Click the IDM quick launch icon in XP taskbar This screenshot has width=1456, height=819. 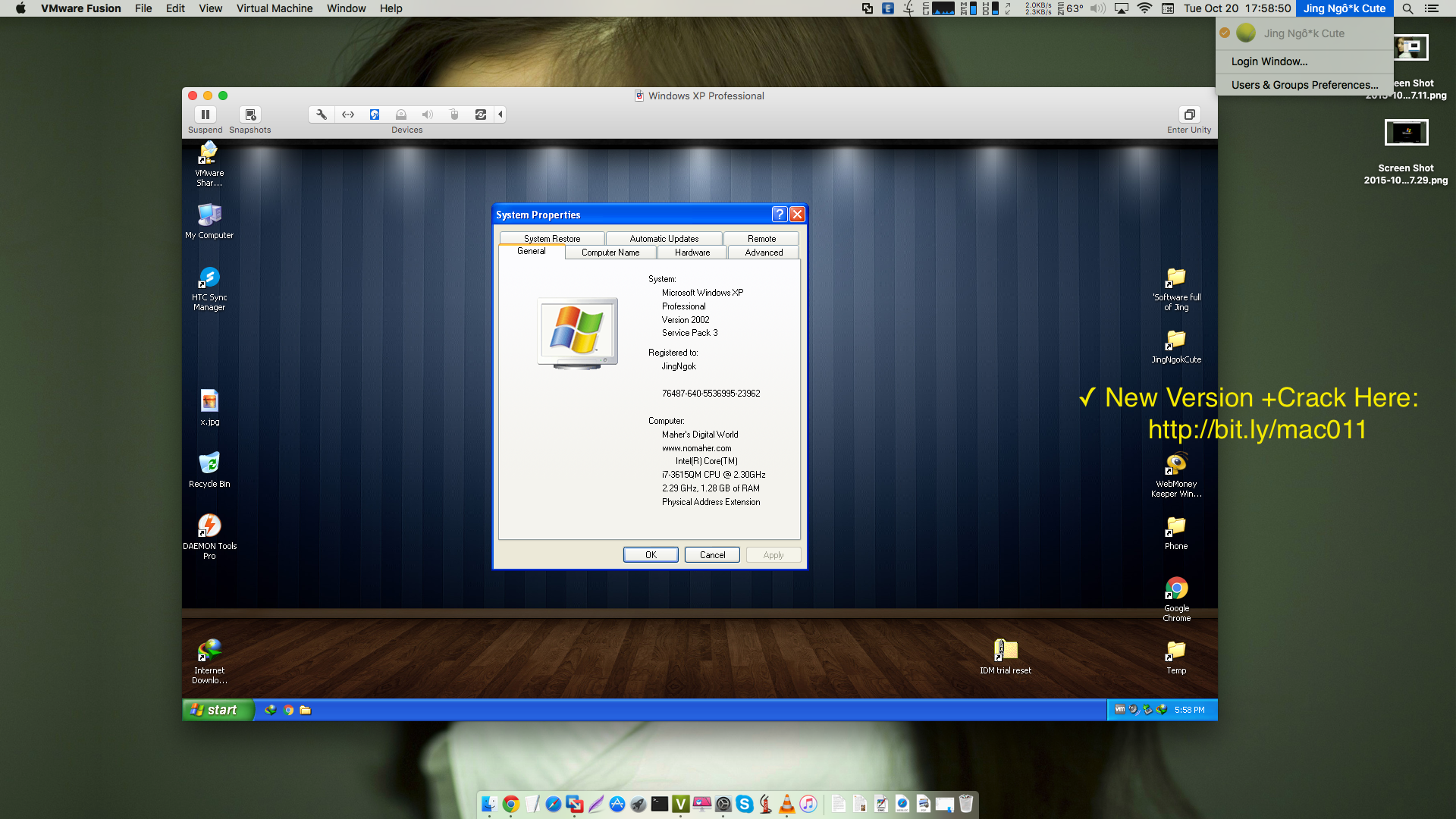[271, 710]
